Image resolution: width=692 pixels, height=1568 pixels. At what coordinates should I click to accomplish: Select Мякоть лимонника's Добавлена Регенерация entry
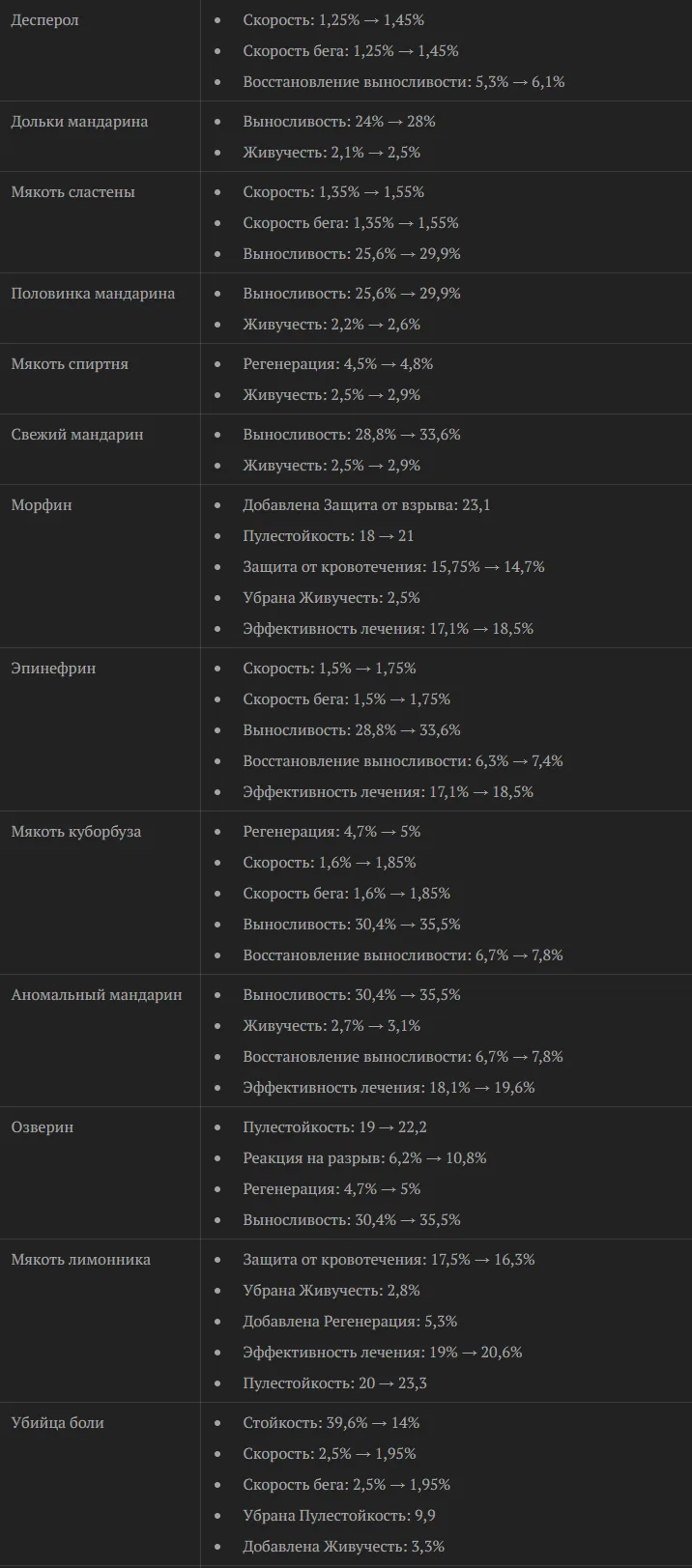coord(350,1322)
